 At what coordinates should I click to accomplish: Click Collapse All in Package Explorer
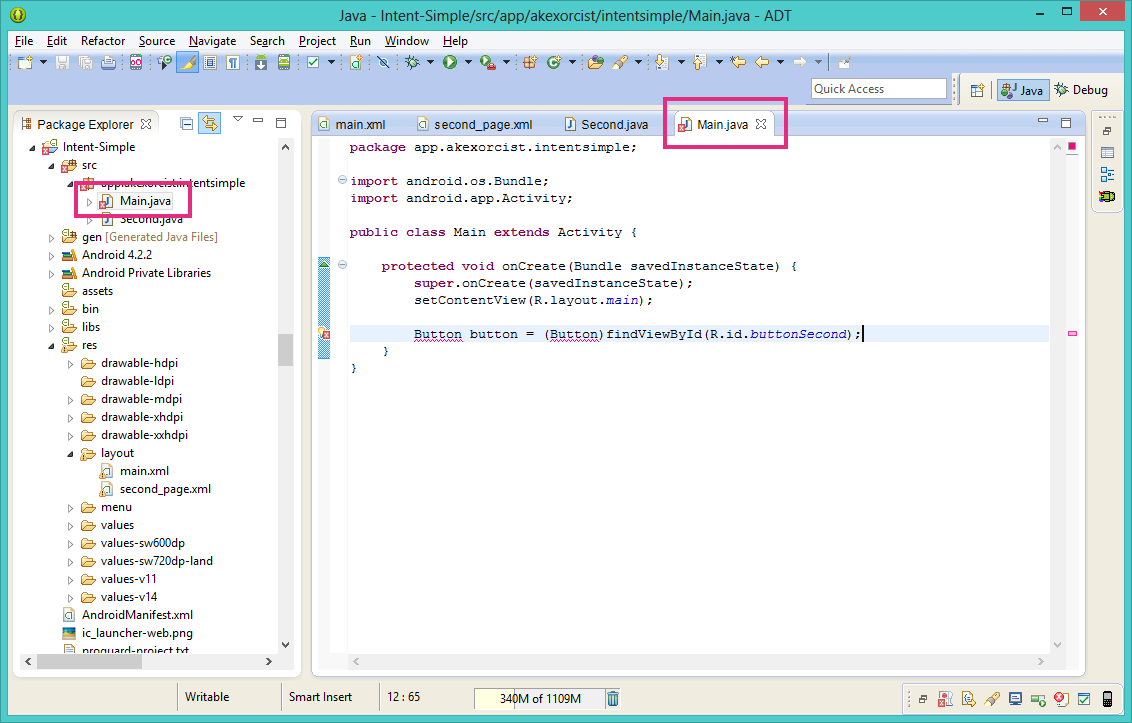(186, 124)
